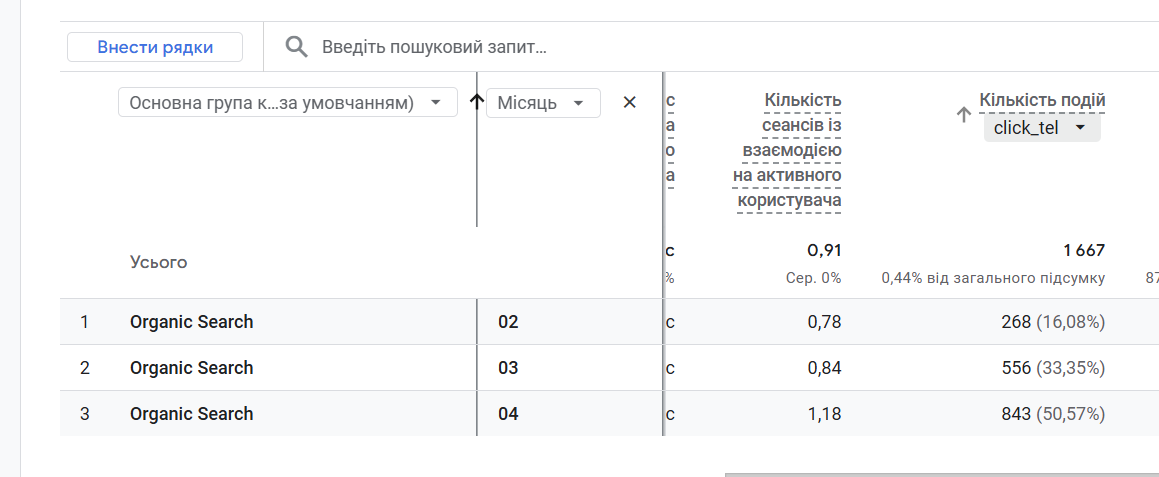
Task: Open the Основна група каналів dropdown
Action: click(x=287, y=102)
